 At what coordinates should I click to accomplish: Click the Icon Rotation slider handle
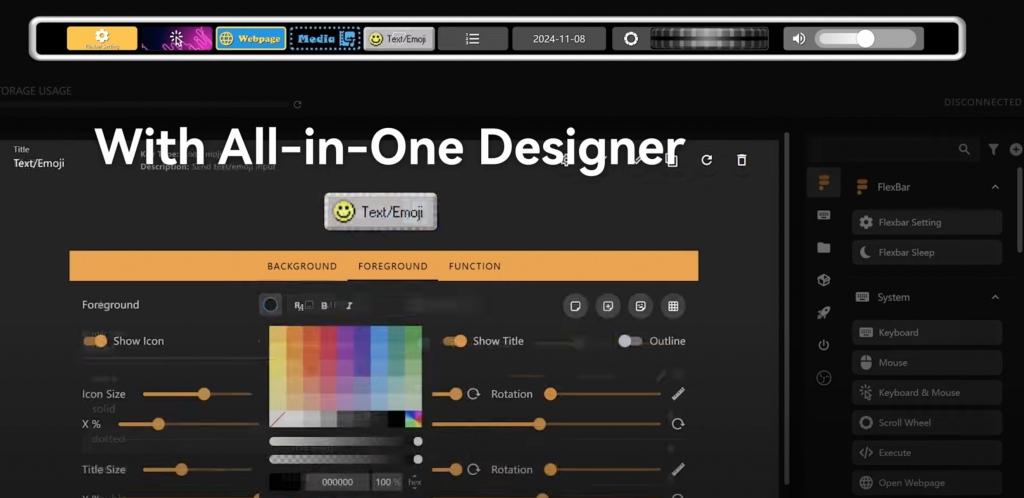pos(551,394)
